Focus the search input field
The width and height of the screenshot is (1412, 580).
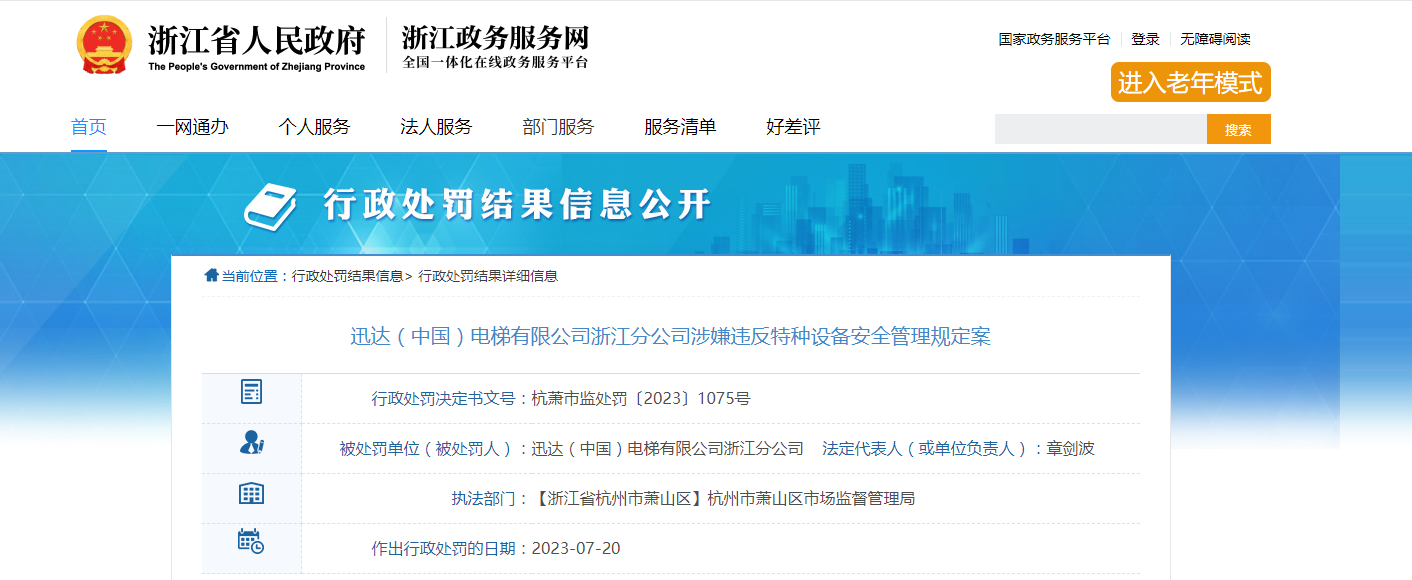tap(1101, 129)
